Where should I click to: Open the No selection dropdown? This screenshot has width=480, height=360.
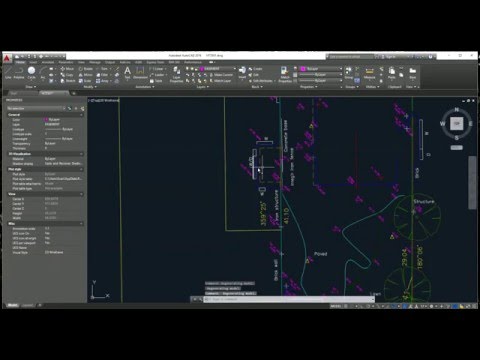pyautogui.click(x=36, y=108)
